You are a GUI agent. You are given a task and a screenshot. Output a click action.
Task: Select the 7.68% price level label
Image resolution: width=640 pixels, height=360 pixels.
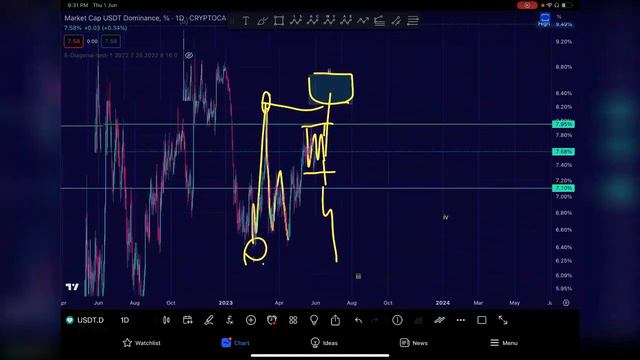point(563,152)
